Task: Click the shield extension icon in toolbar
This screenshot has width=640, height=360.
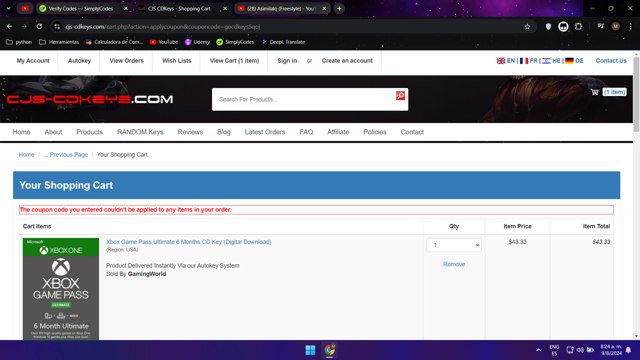Action: [x=548, y=27]
